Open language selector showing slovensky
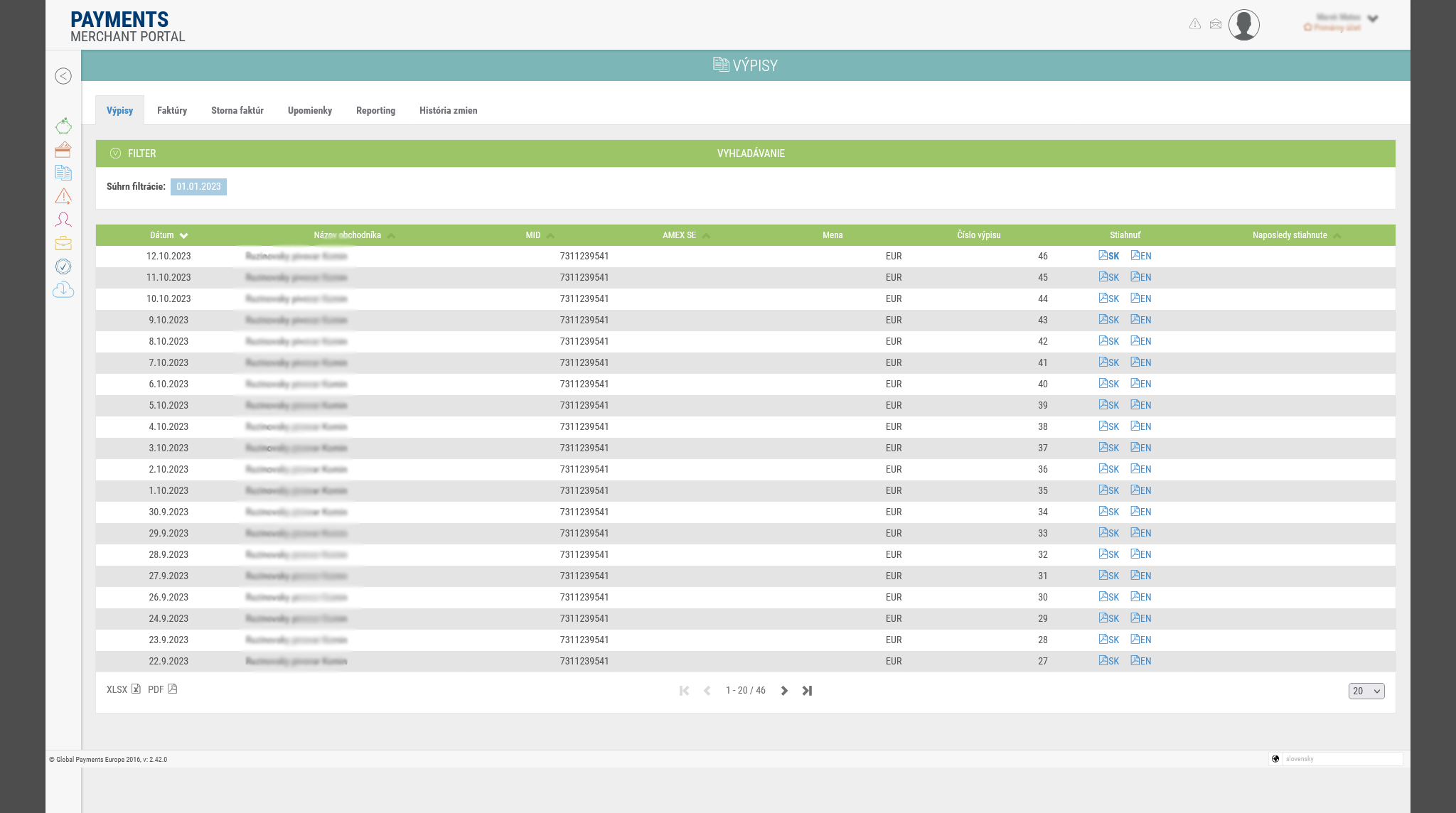The image size is (1456, 813). coord(1335,759)
